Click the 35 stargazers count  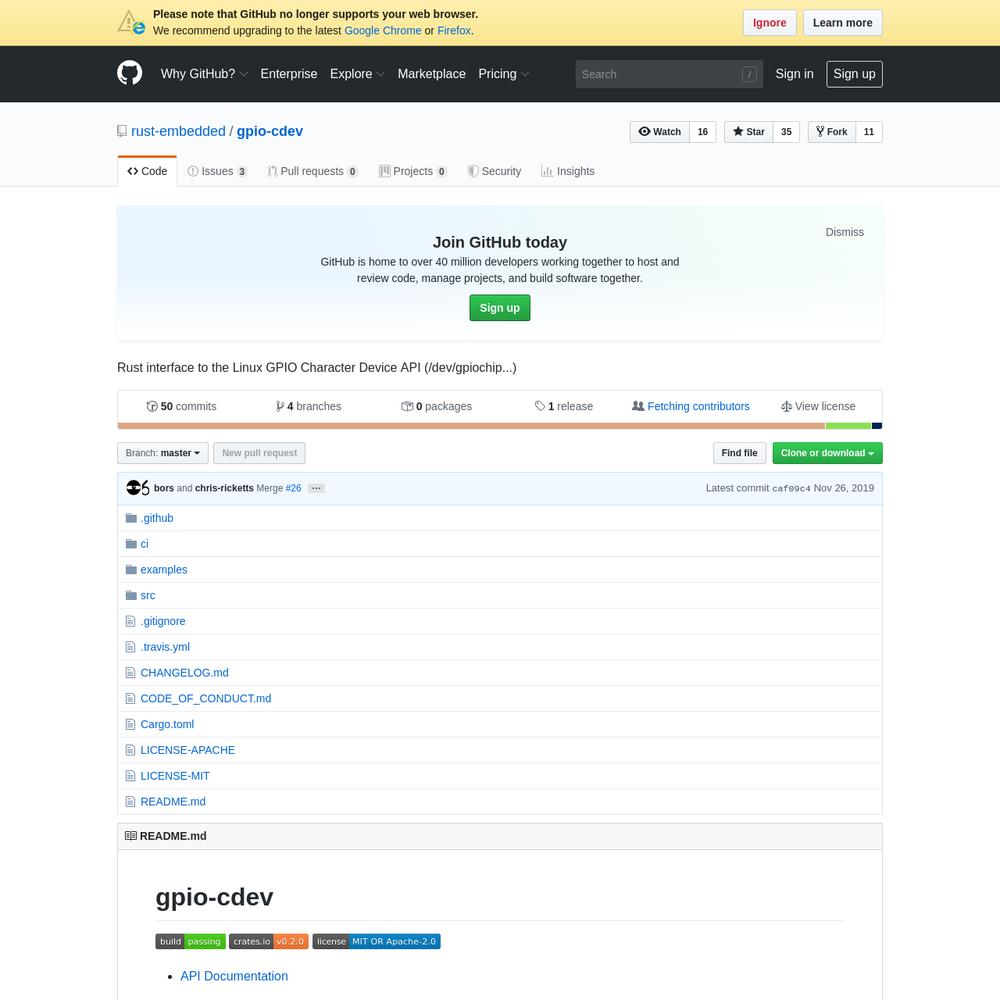[x=786, y=132]
